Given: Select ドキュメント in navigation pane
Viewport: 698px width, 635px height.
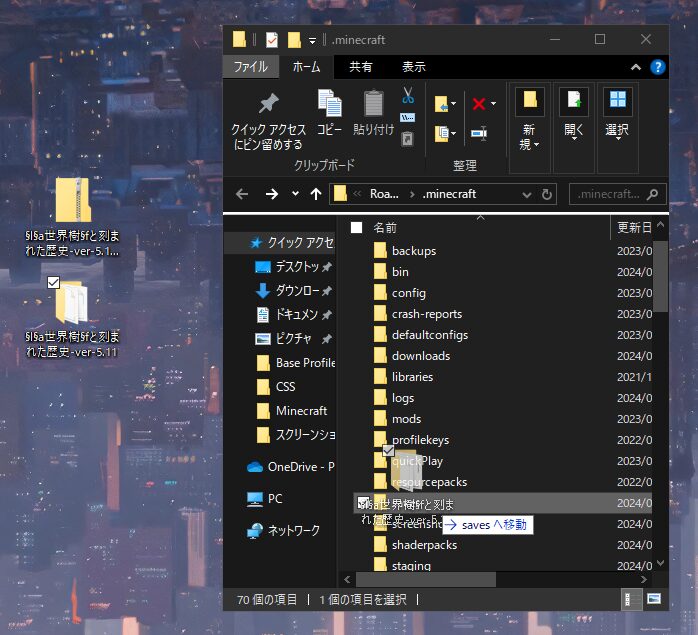Looking at the screenshot, I should (293, 314).
